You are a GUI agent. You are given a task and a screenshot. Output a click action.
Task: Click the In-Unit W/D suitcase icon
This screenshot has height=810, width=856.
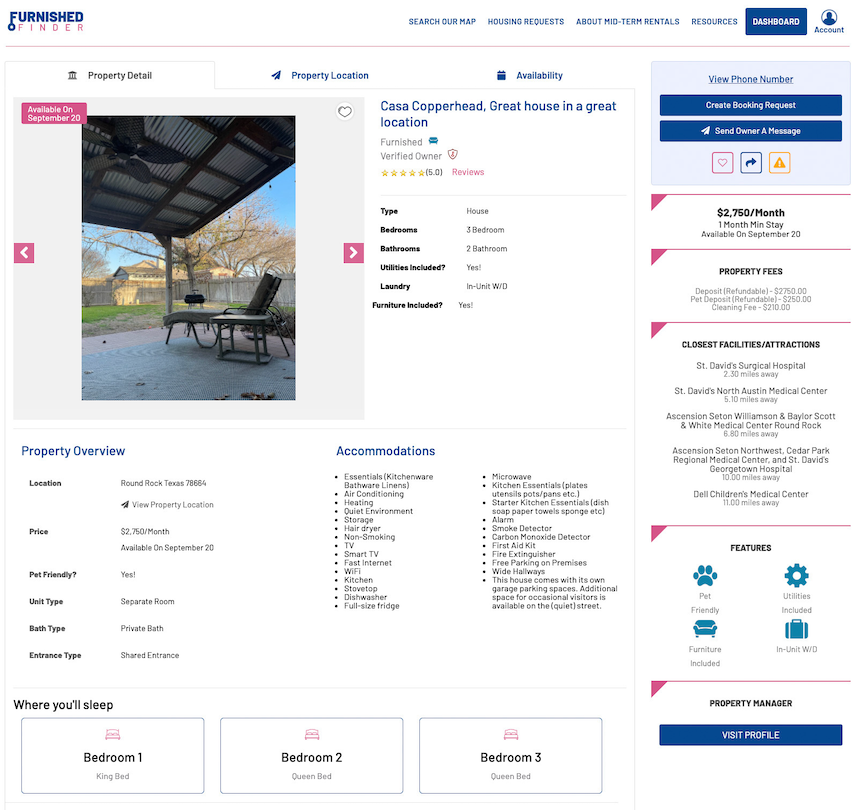tap(796, 629)
